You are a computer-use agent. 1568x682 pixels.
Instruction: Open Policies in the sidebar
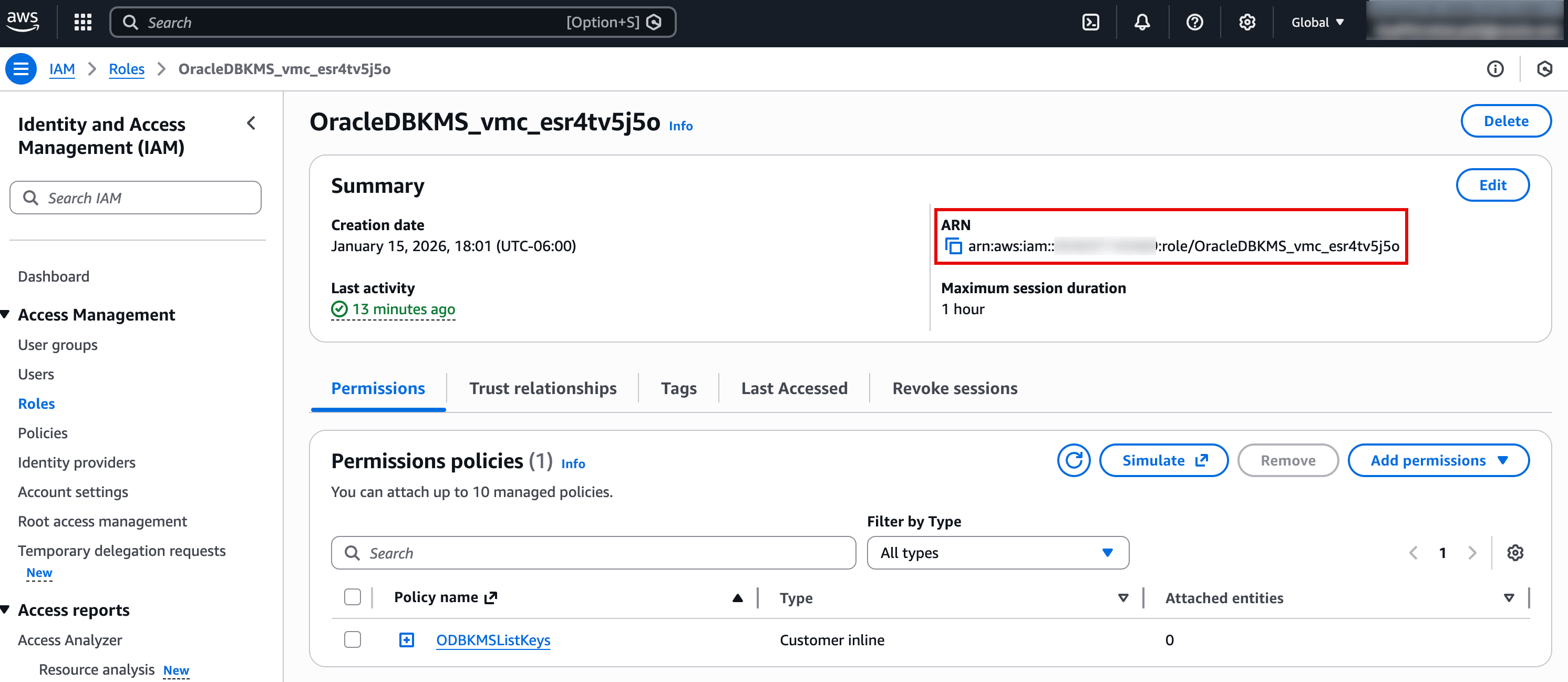43,432
